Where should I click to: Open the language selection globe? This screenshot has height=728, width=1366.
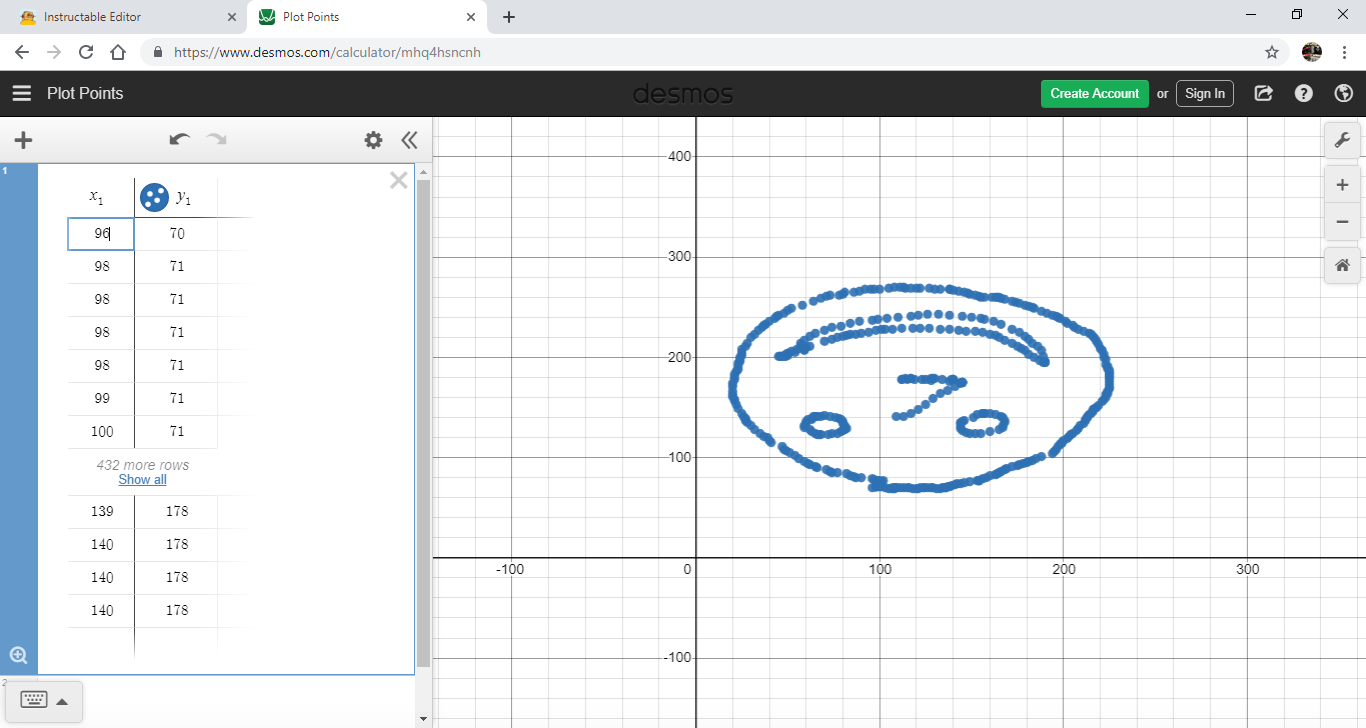point(1343,93)
